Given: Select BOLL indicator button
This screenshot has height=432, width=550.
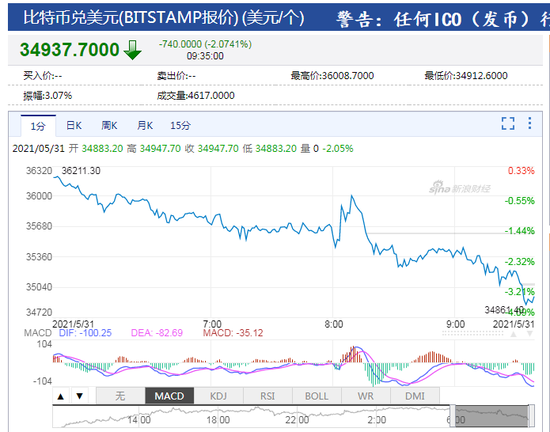Looking at the screenshot, I should 317,396.
